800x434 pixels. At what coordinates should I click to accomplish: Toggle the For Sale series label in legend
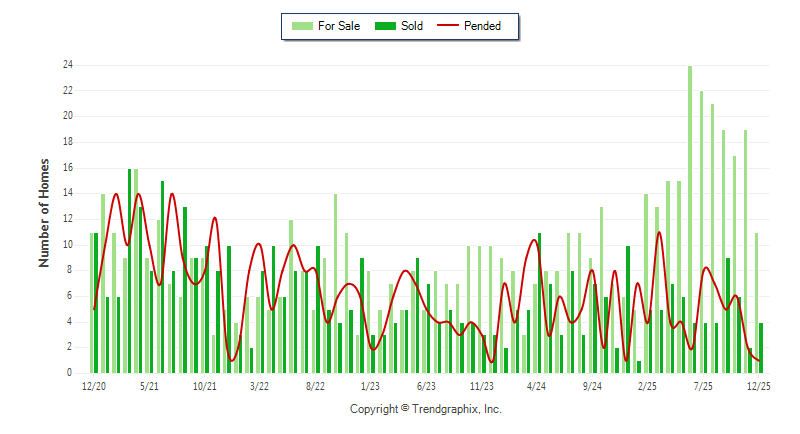[339, 26]
